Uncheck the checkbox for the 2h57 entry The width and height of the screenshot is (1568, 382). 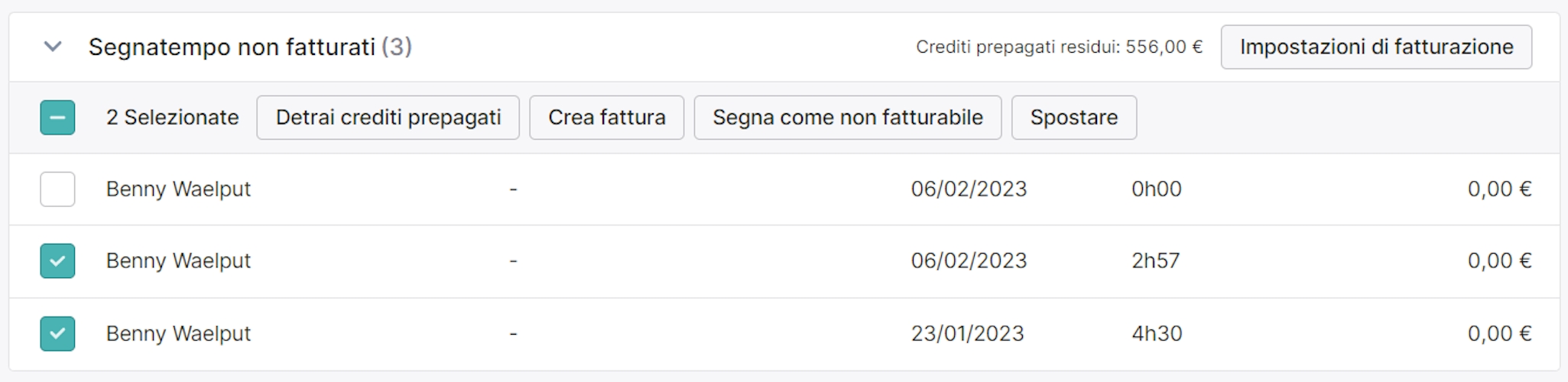click(x=57, y=261)
